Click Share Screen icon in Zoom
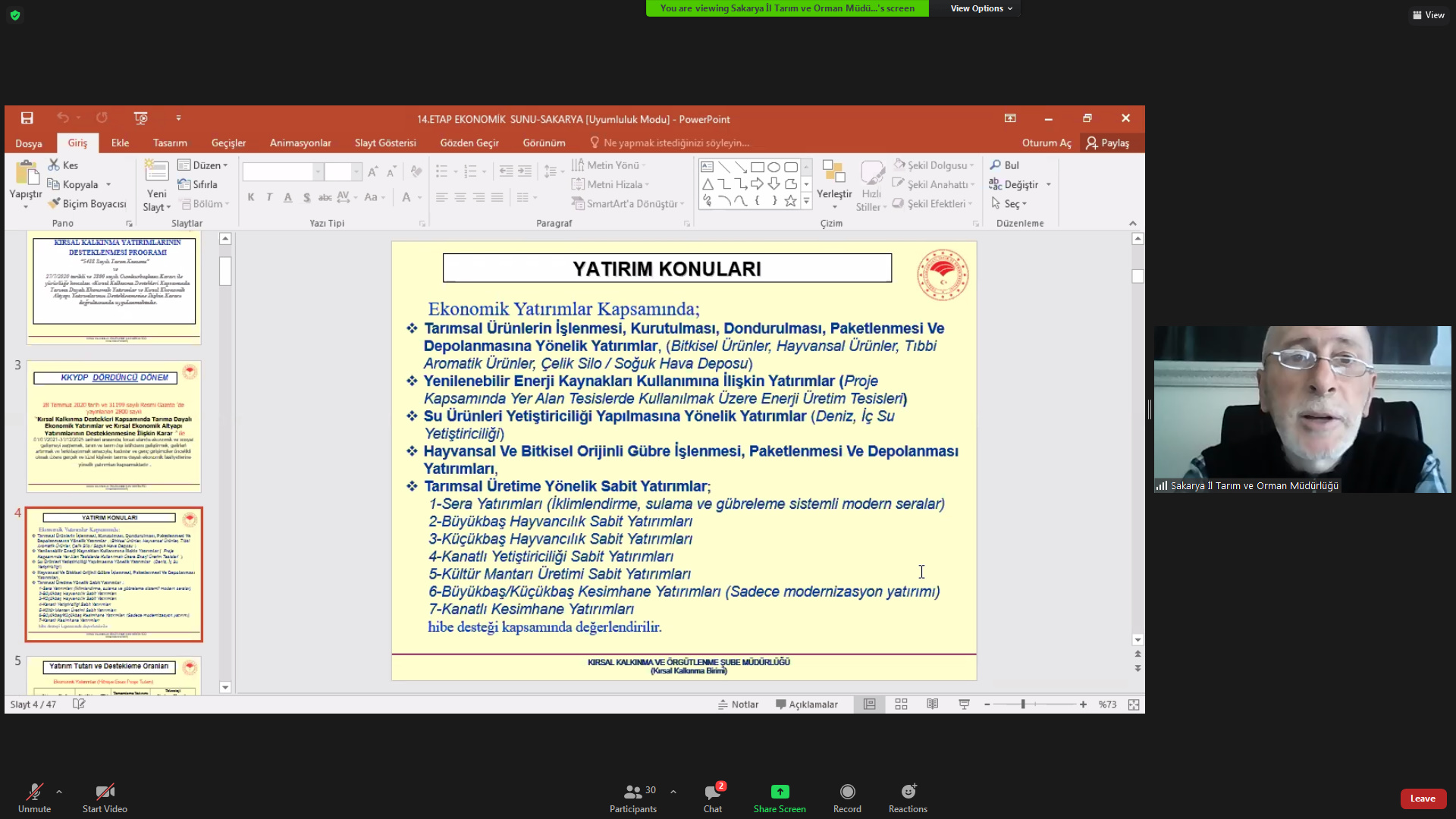Screen dimensions: 1456x819 [780, 792]
